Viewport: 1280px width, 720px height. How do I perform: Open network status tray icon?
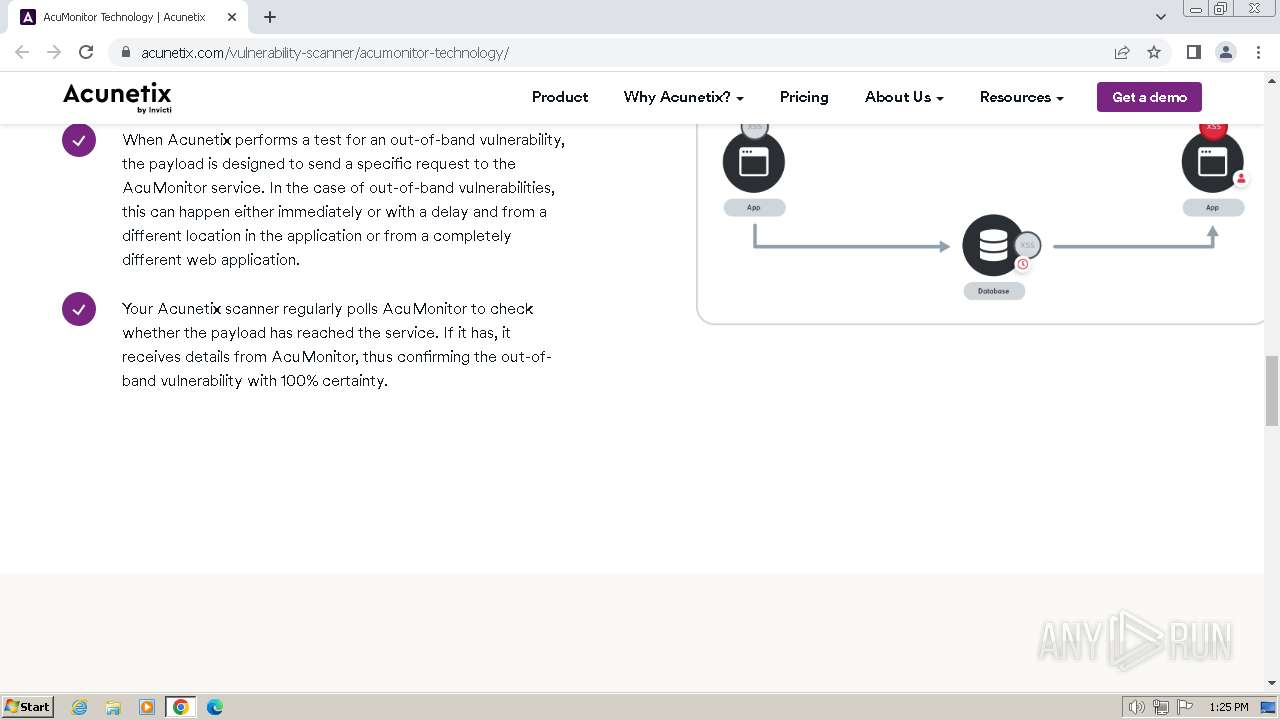1160,707
